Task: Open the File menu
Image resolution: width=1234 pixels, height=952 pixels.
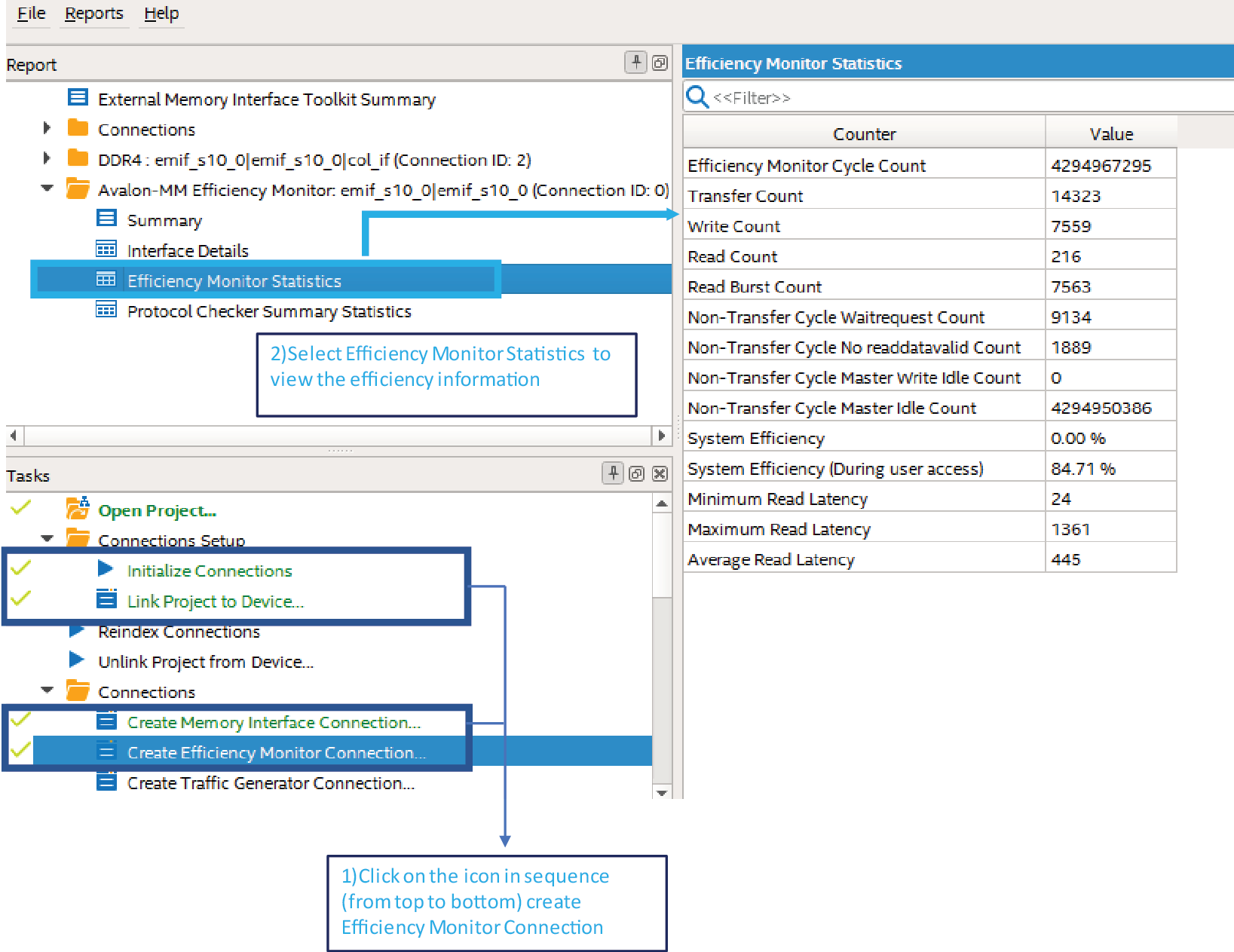Action: pos(32,14)
